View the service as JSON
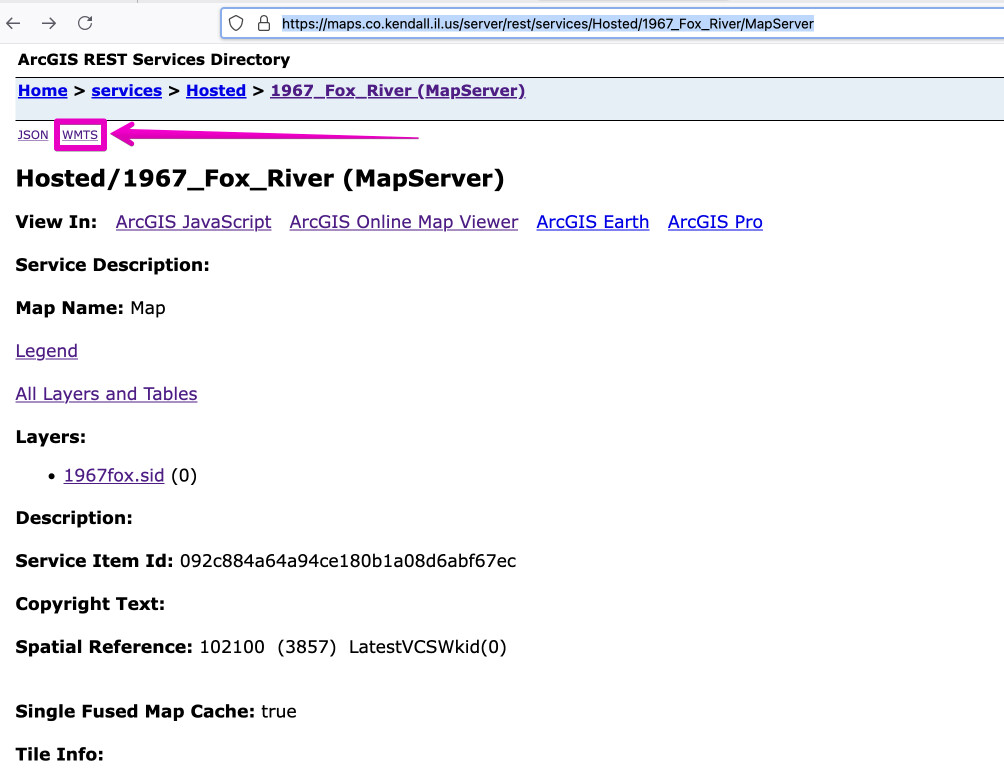 coord(33,135)
